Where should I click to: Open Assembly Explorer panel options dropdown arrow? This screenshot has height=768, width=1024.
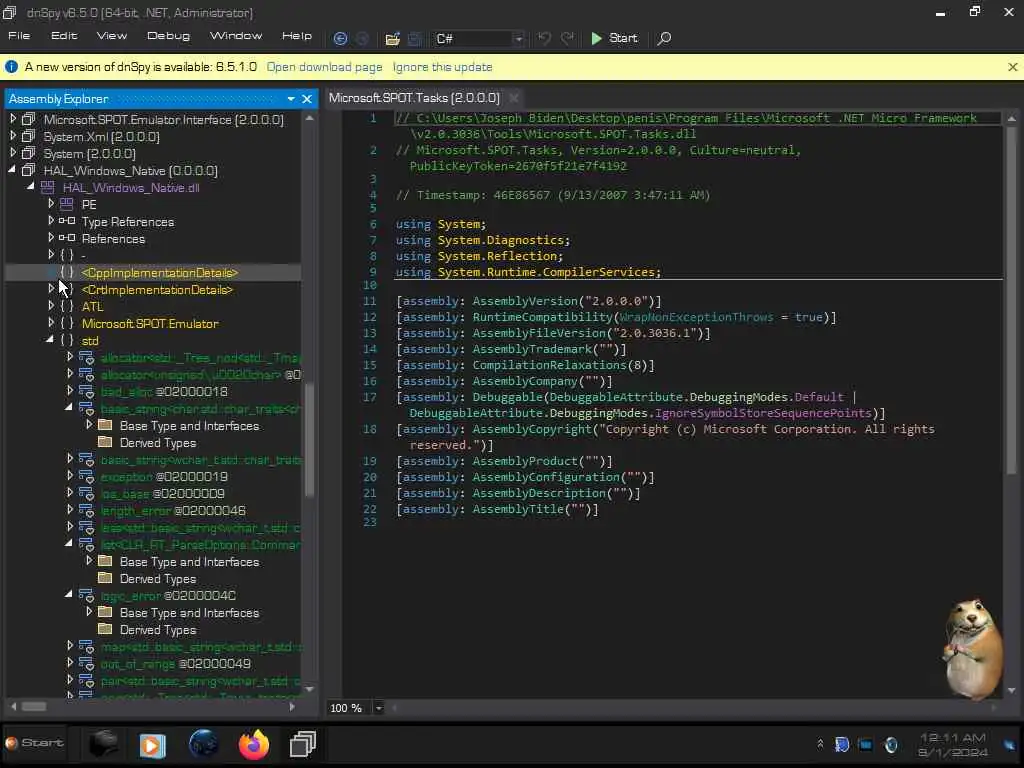pos(291,99)
